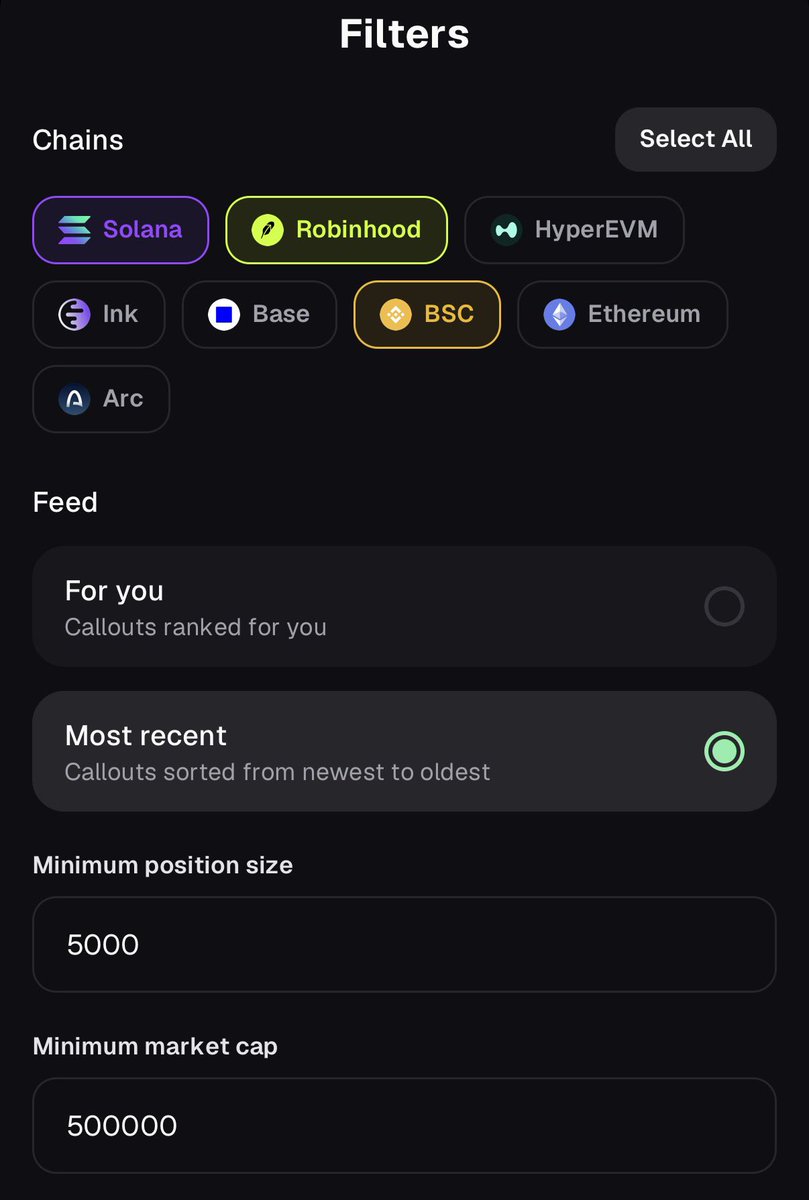Select the For you radio button
The image size is (809, 1200).
[x=724, y=606]
